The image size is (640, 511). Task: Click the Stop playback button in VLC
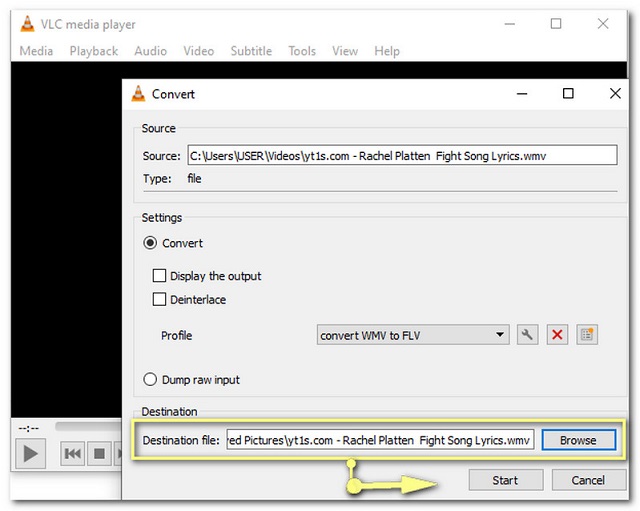(99, 454)
